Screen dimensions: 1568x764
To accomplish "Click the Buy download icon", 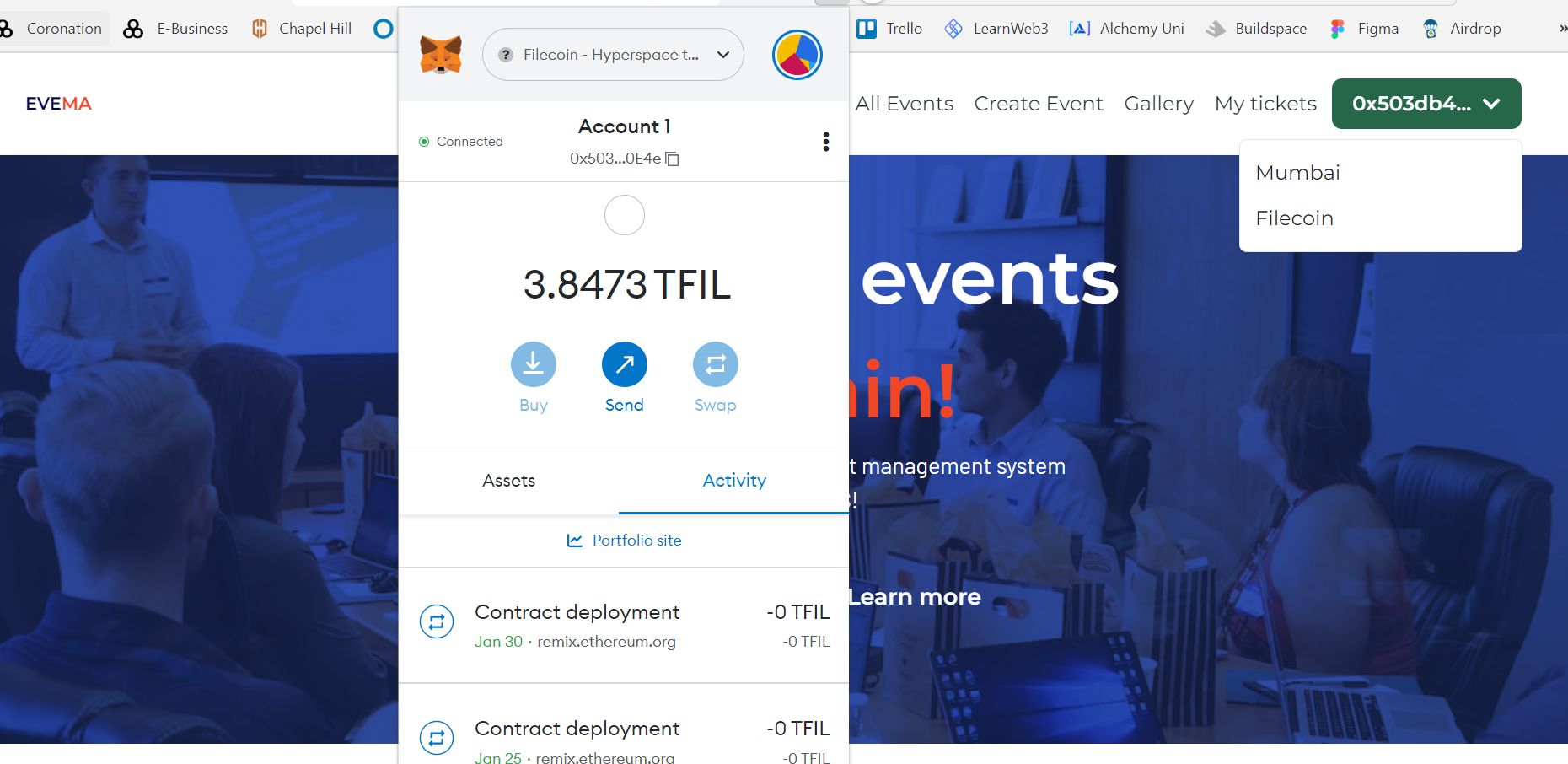I will 534,364.
